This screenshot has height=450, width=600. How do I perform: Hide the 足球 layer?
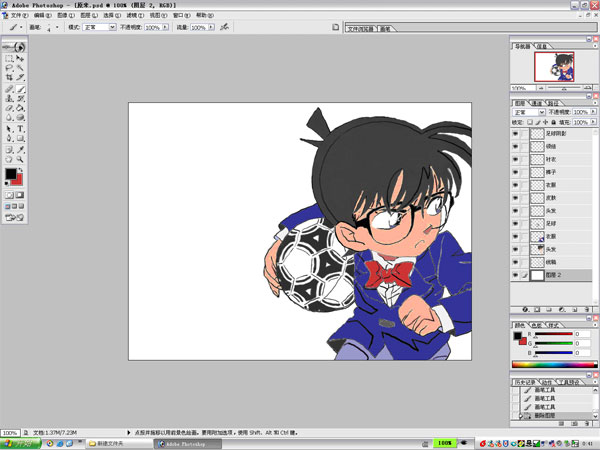515,223
